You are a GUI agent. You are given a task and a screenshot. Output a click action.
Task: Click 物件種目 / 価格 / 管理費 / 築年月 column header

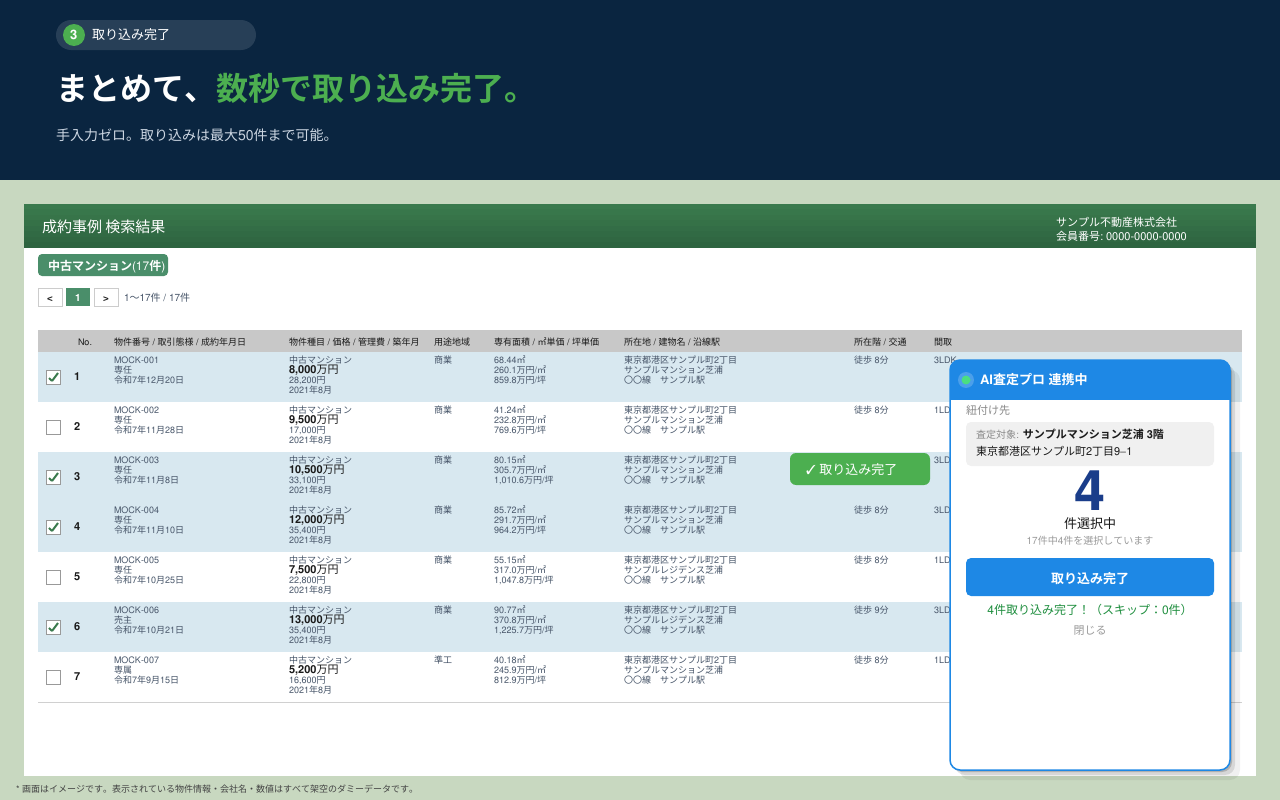tap(354, 342)
